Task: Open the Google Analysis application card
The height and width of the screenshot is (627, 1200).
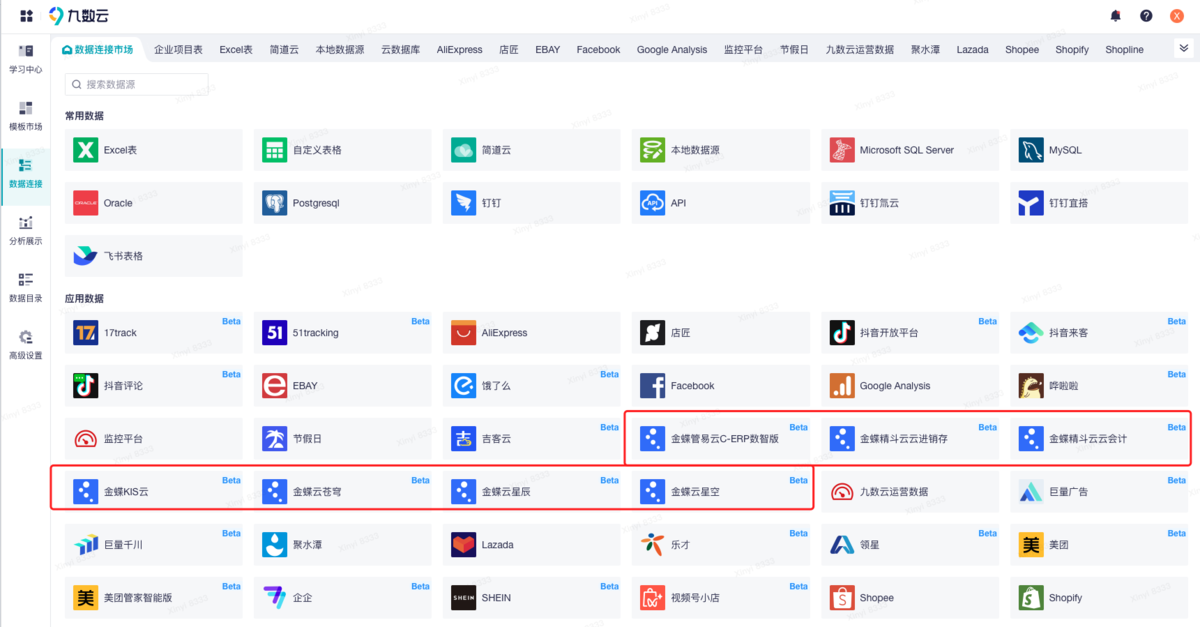Action: point(910,386)
